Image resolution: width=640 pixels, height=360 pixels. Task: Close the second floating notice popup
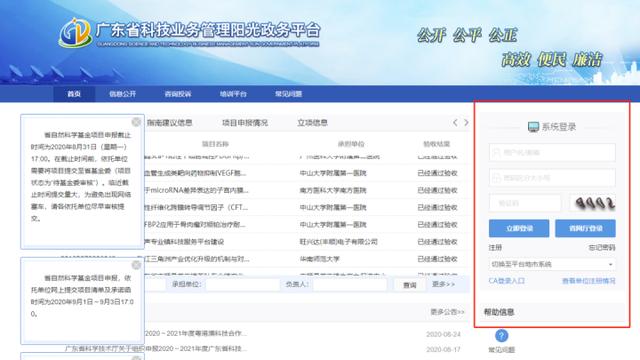point(136,265)
